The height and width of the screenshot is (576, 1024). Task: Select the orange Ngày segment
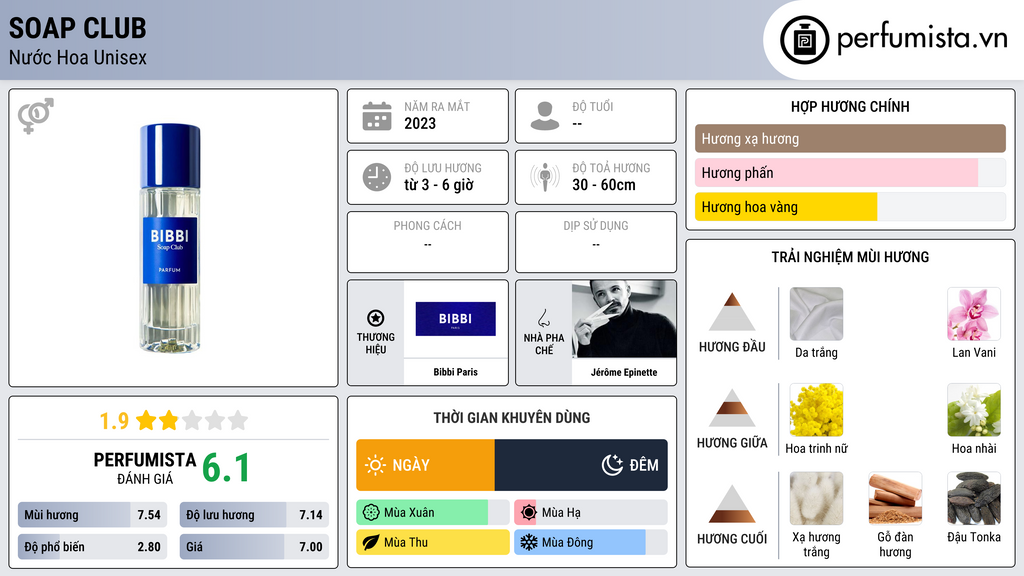pos(426,465)
